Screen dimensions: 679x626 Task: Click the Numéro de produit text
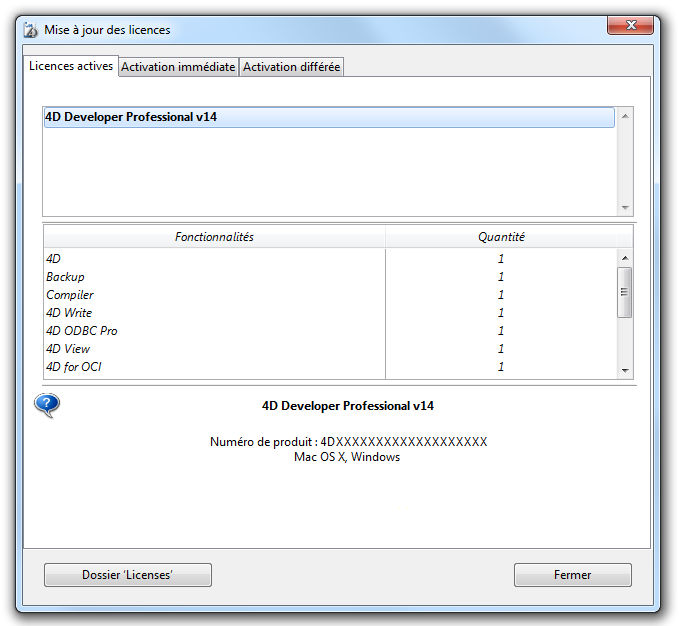(349, 442)
